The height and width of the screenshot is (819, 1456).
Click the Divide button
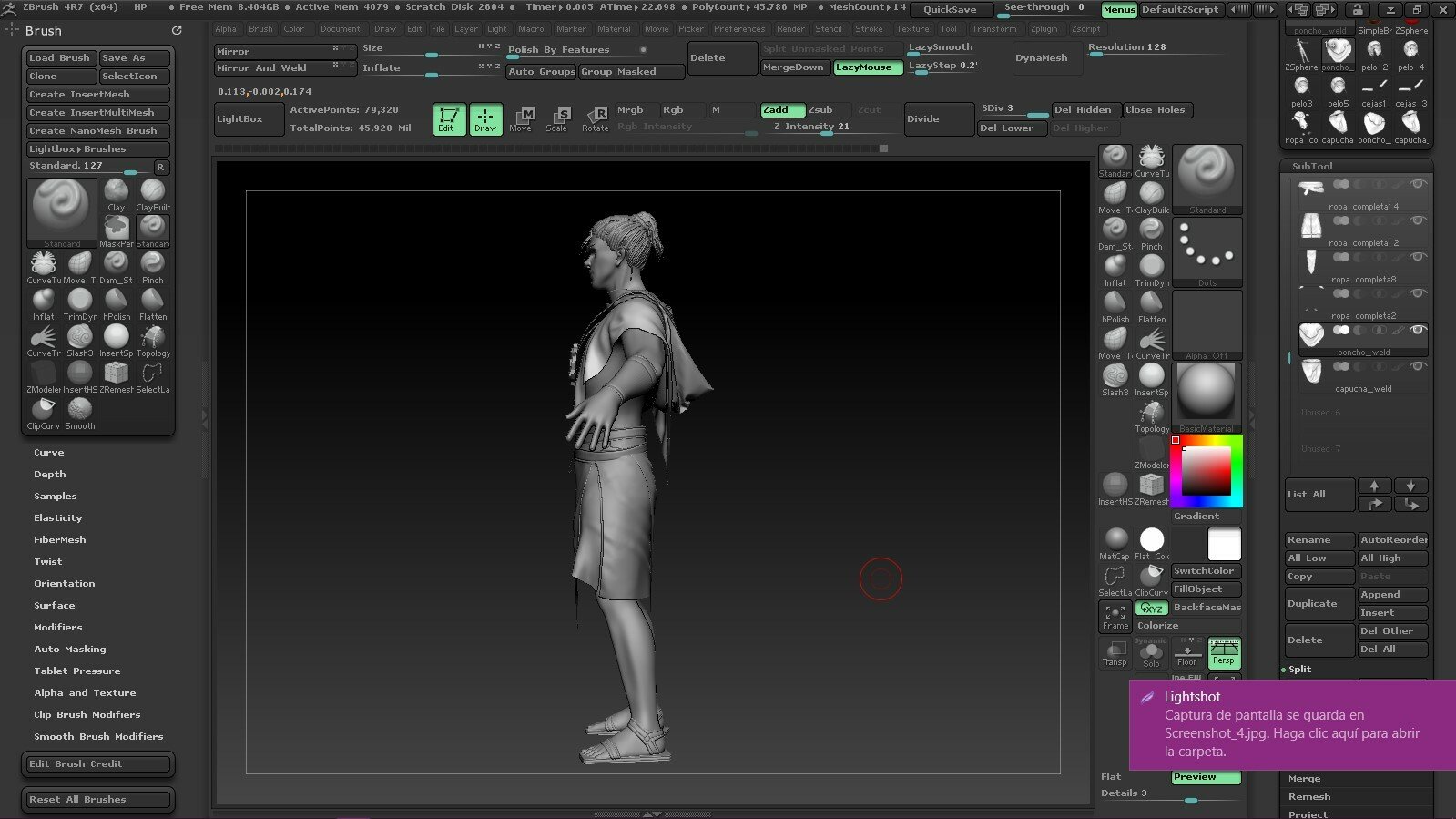(940, 118)
